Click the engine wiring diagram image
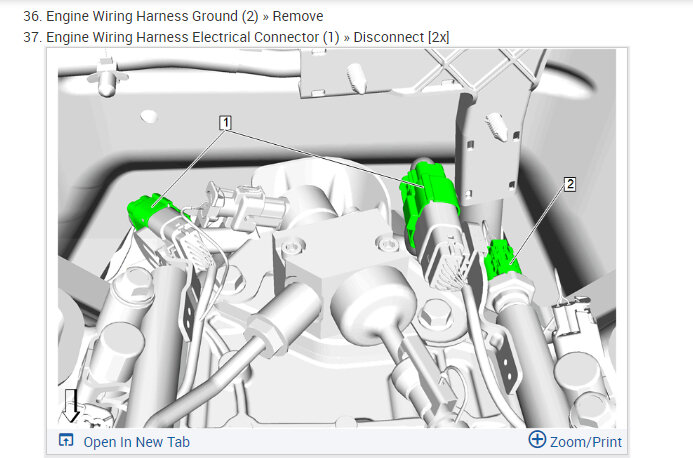Viewport: 693px width, 458px height. pyautogui.click(x=337, y=238)
